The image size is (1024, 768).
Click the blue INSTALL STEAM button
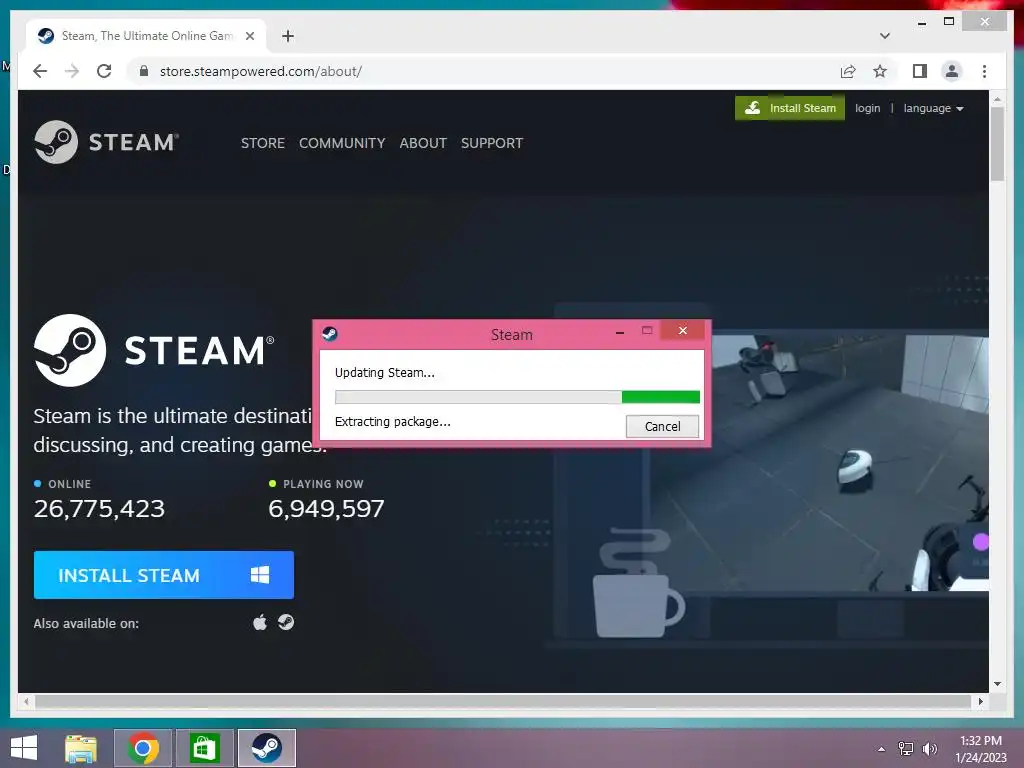pos(163,575)
